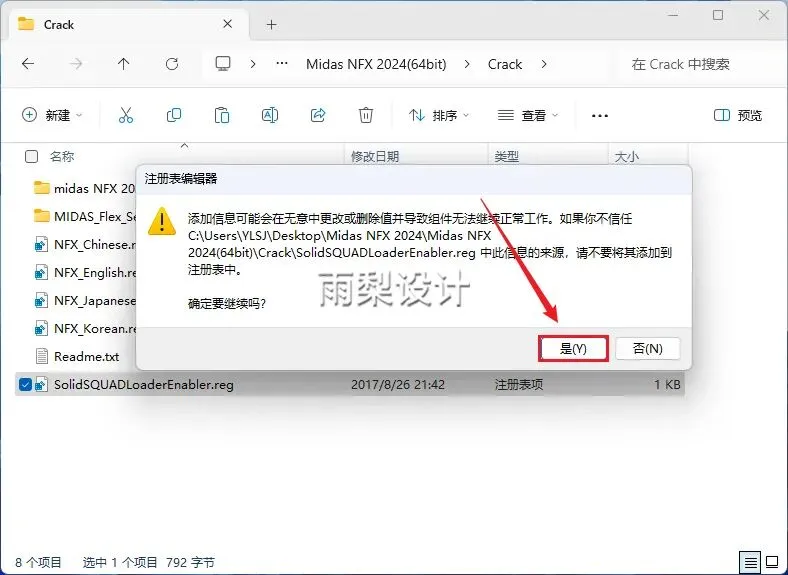The height and width of the screenshot is (575, 788).
Task: Select the Readme.txt file
Action: 77,357
